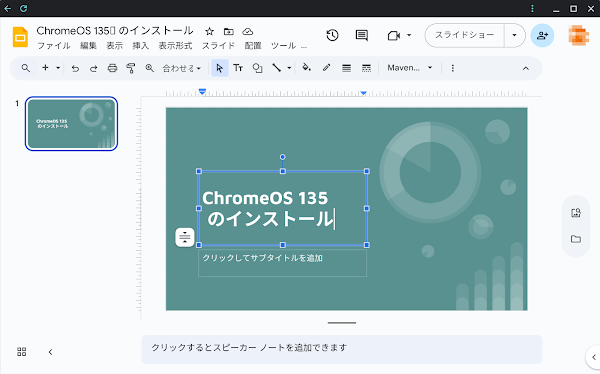Open the スライド menu
Screen dimensions: 600x374
(x=218, y=46)
